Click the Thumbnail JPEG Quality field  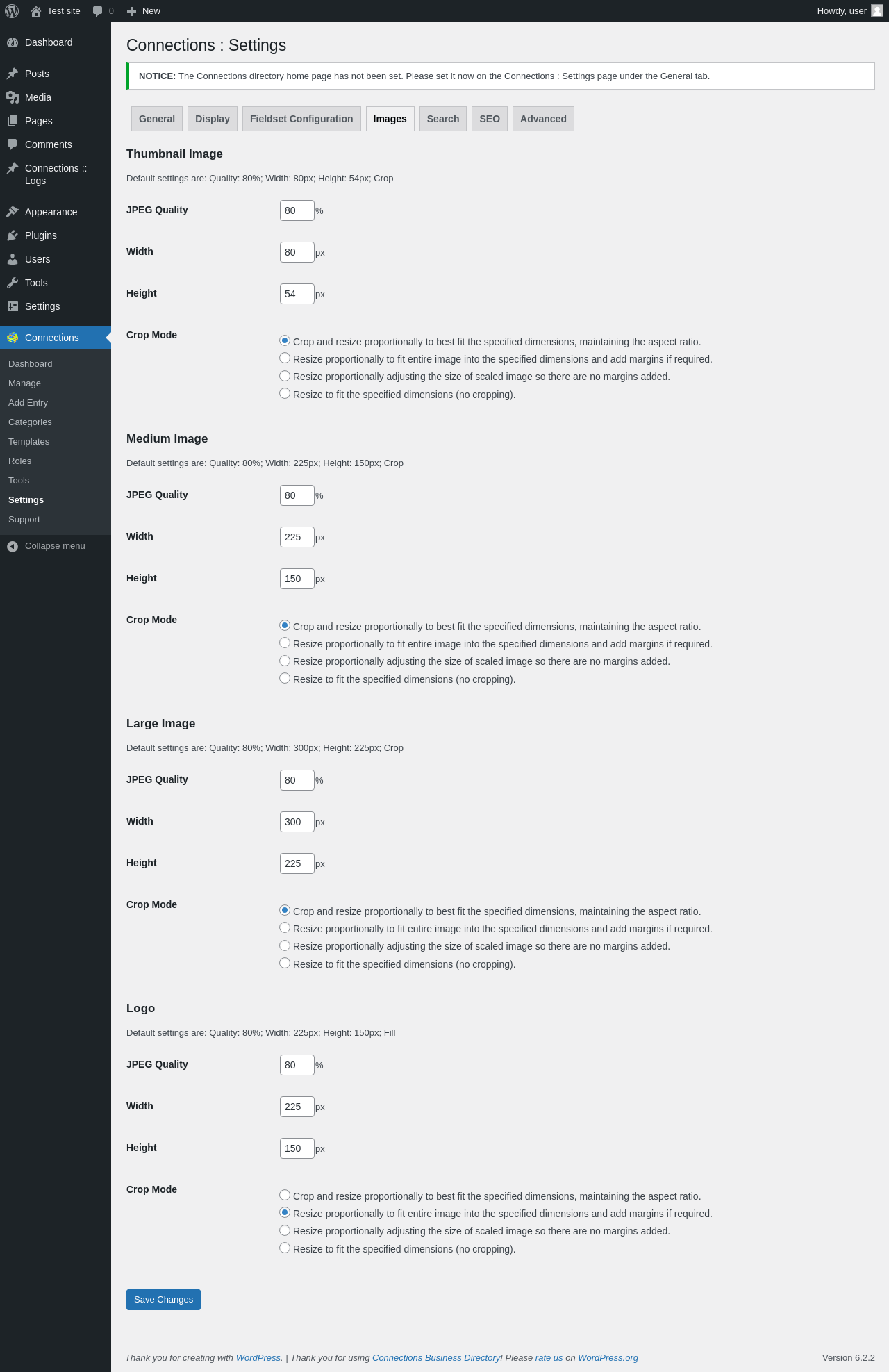(x=297, y=210)
